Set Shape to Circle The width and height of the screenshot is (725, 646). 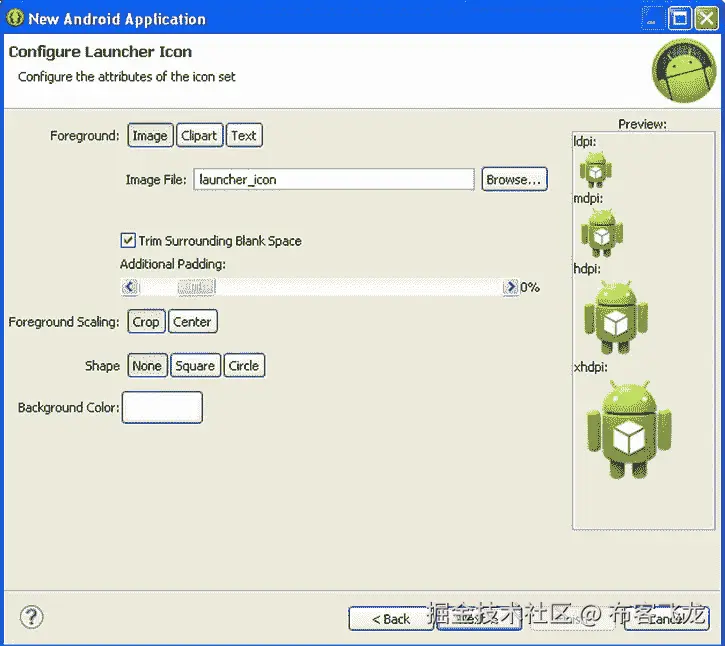click(244, 366)
